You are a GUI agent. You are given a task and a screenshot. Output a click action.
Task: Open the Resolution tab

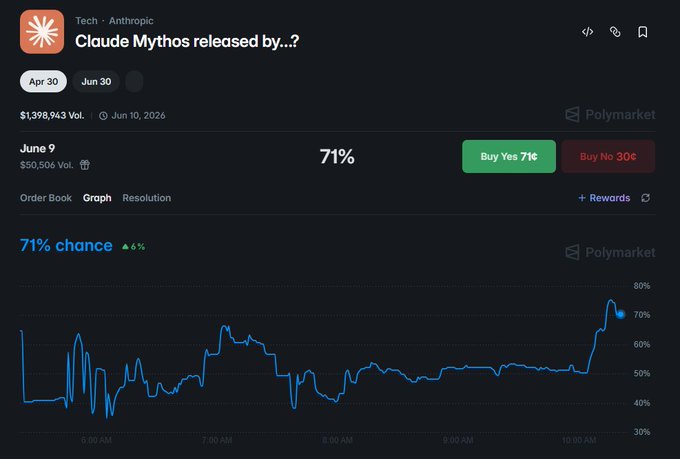147,198
